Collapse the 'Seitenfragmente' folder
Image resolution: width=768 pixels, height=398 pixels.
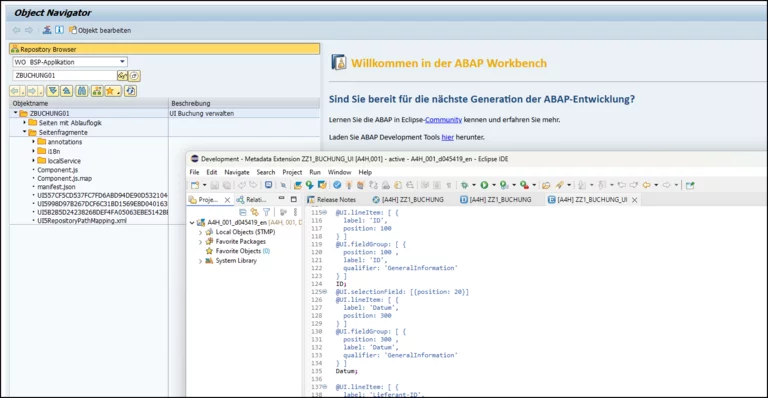[24, 132]
